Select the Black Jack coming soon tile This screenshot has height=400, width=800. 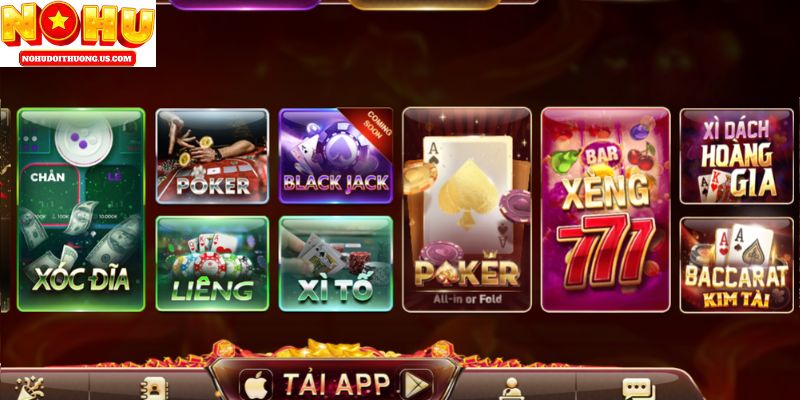336,156
